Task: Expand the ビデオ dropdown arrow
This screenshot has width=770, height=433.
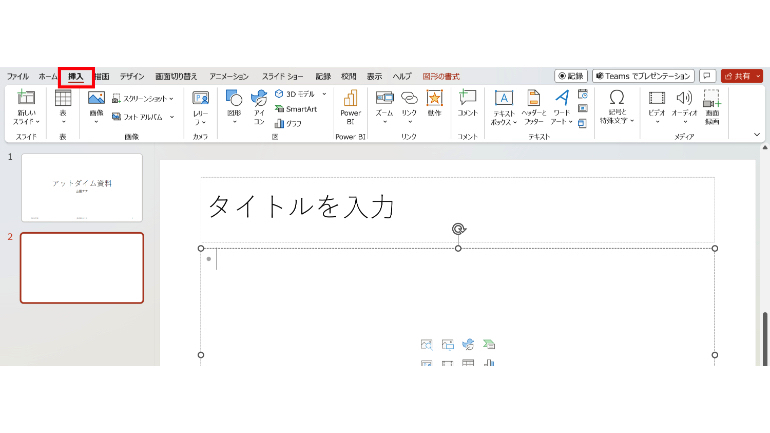Action: pyautogui.click(x=657, y=122)
